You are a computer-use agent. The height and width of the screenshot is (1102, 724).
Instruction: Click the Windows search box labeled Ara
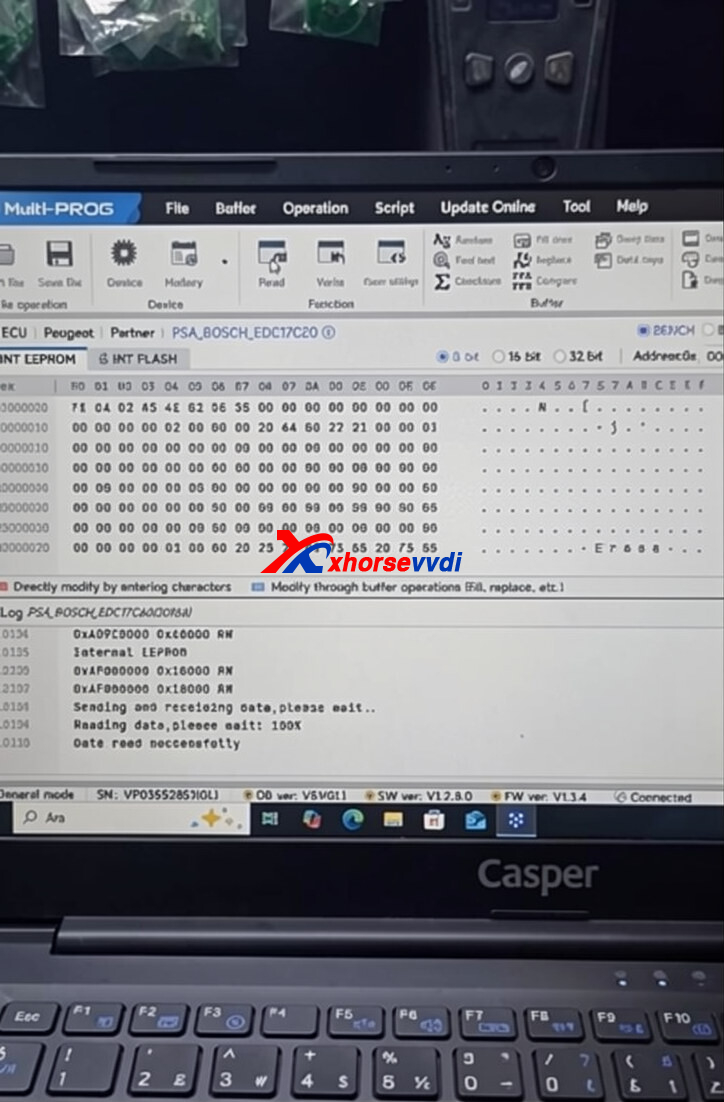coord(129,818)
